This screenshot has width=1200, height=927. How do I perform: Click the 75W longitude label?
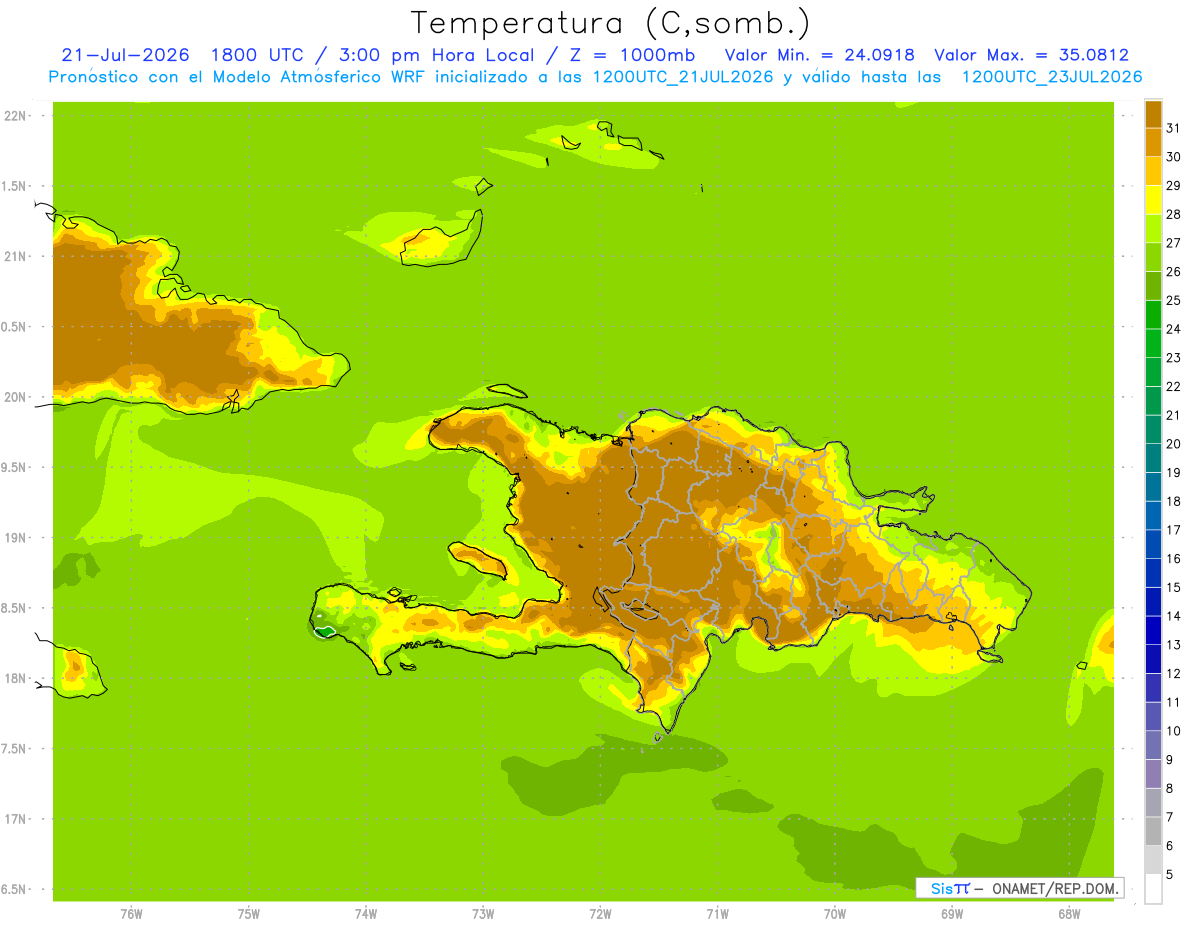tap(249, 914)
